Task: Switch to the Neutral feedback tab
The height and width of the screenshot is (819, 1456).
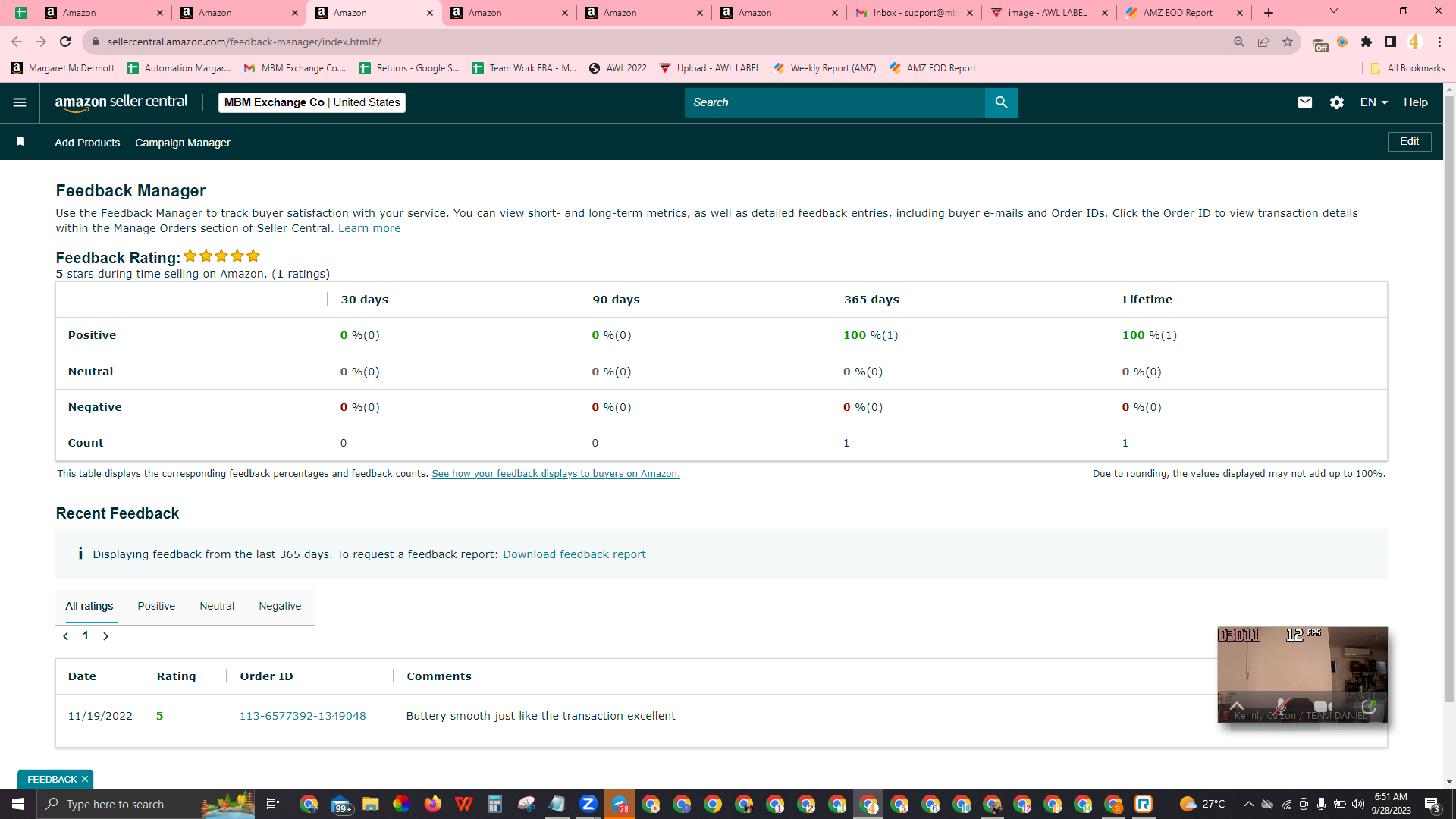Action: pos(217,606)
